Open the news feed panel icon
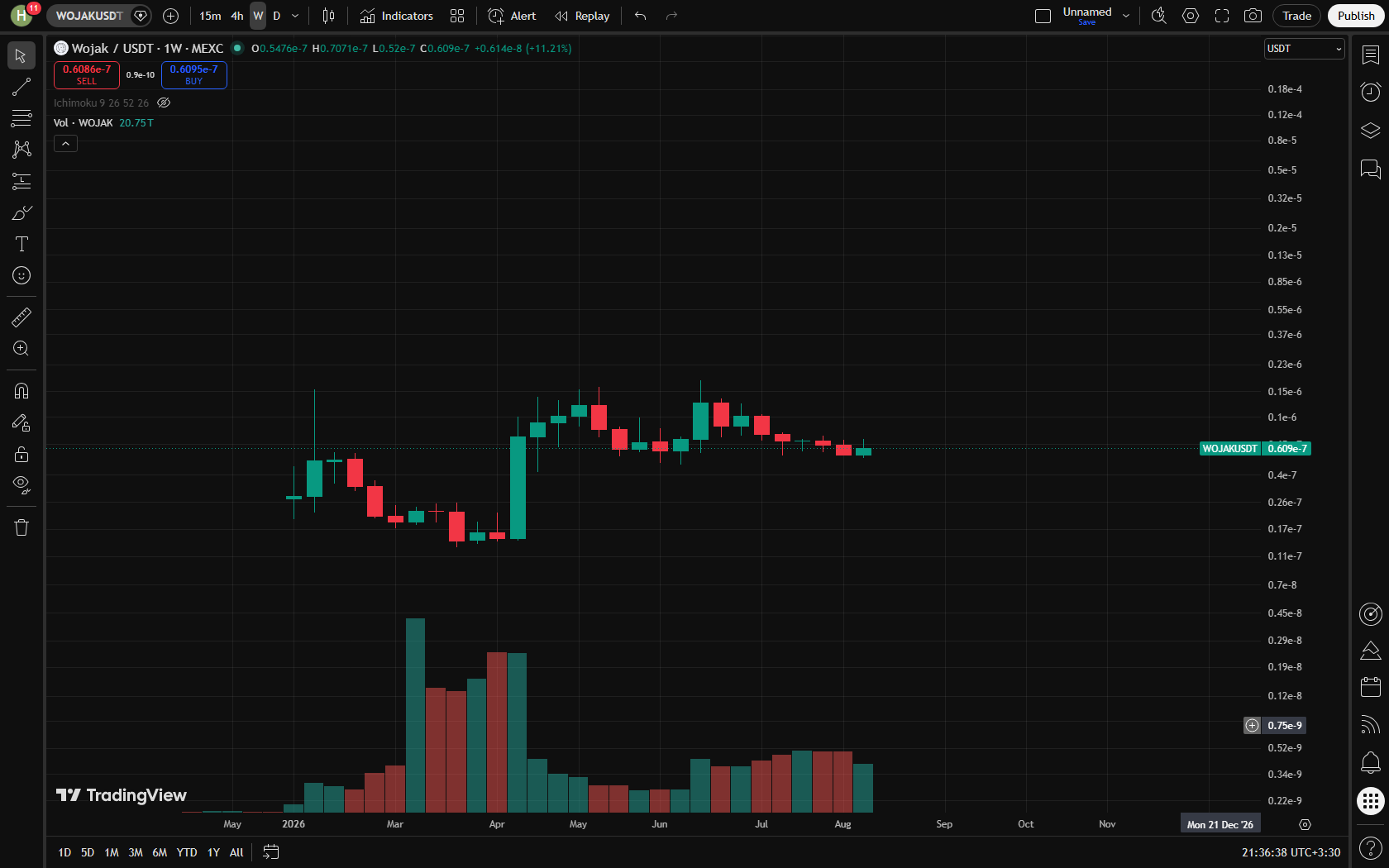 pyautogui.click(x=1371, y=725)
